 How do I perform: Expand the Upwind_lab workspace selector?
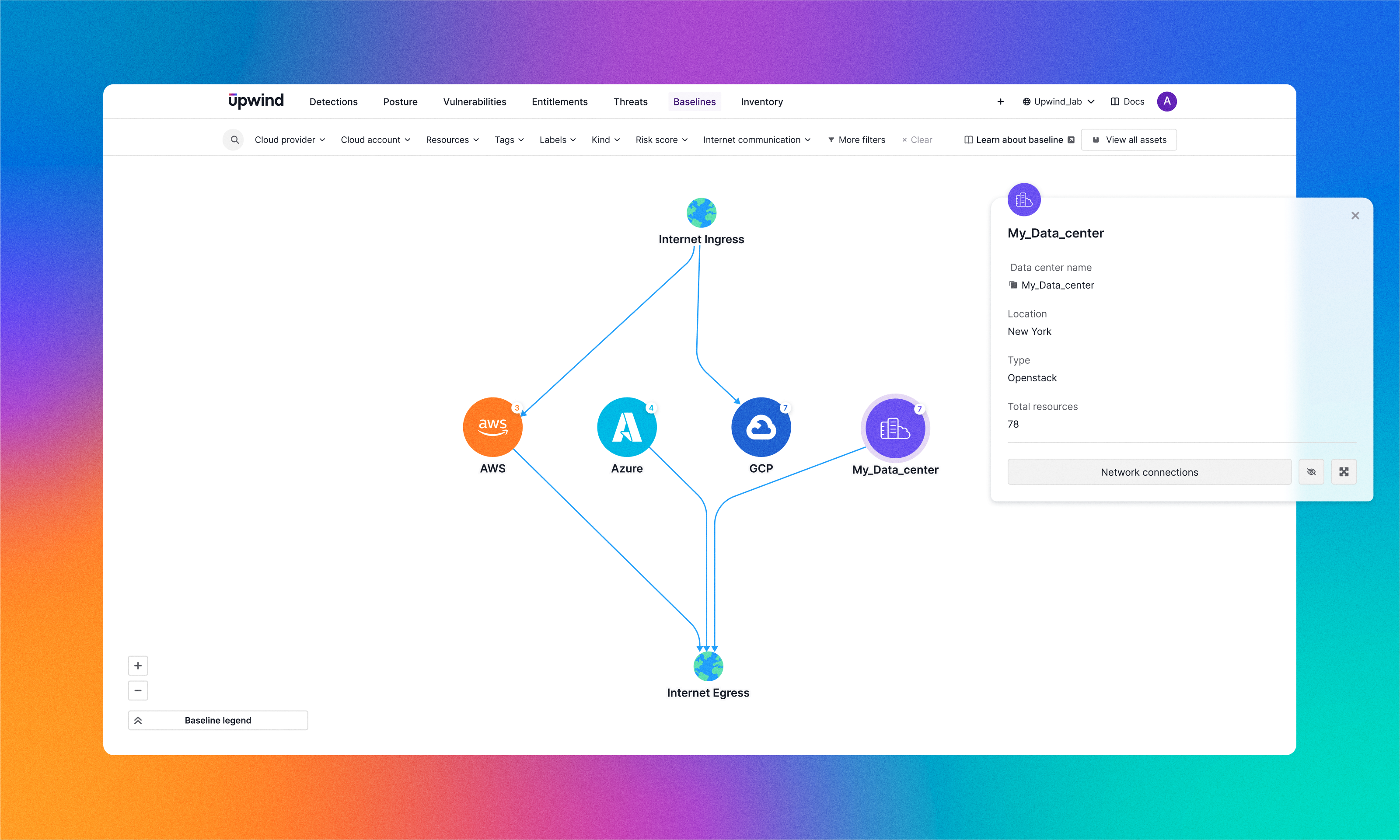(x=1058, y=101)
